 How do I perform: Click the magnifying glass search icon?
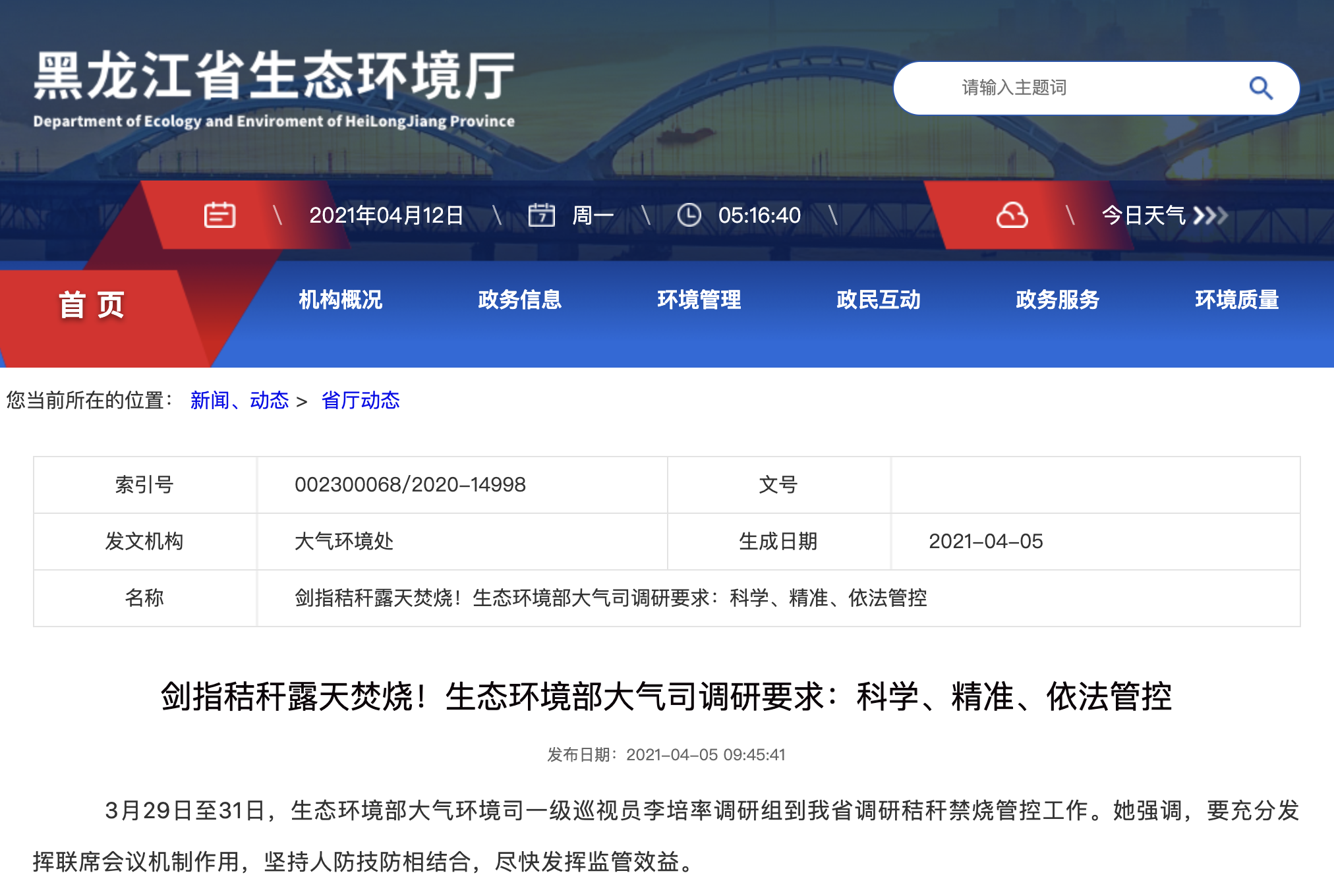[x=1260, y=88]
